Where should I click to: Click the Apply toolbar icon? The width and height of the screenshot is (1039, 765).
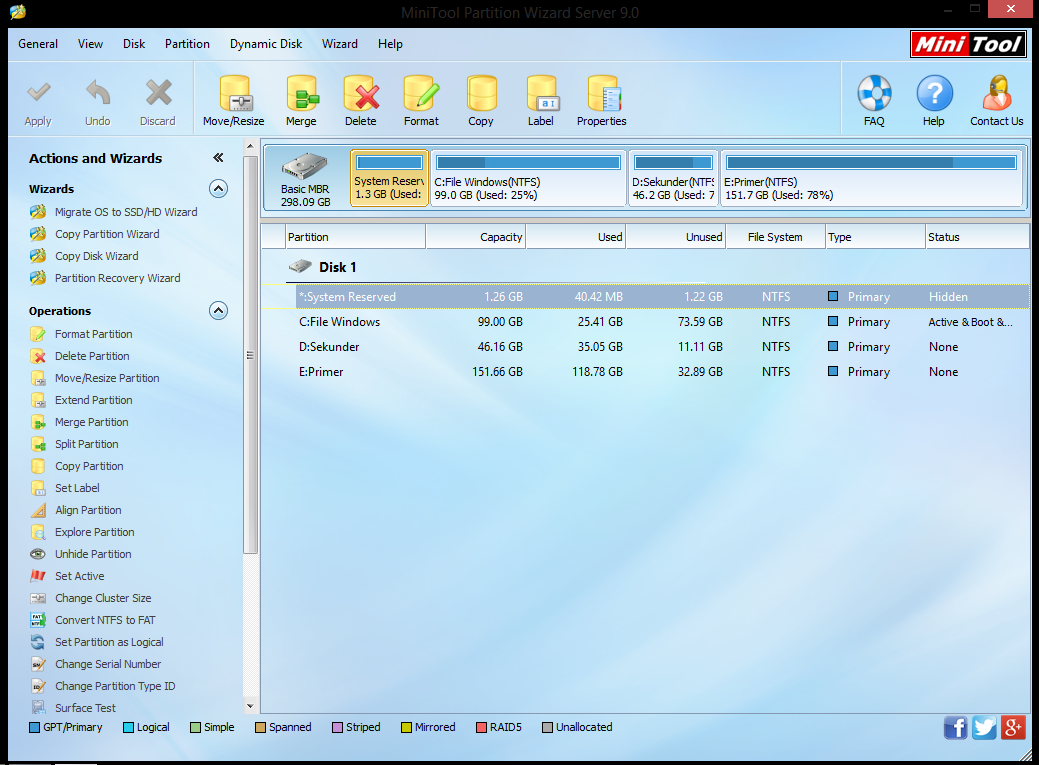(x=38, y=100)
